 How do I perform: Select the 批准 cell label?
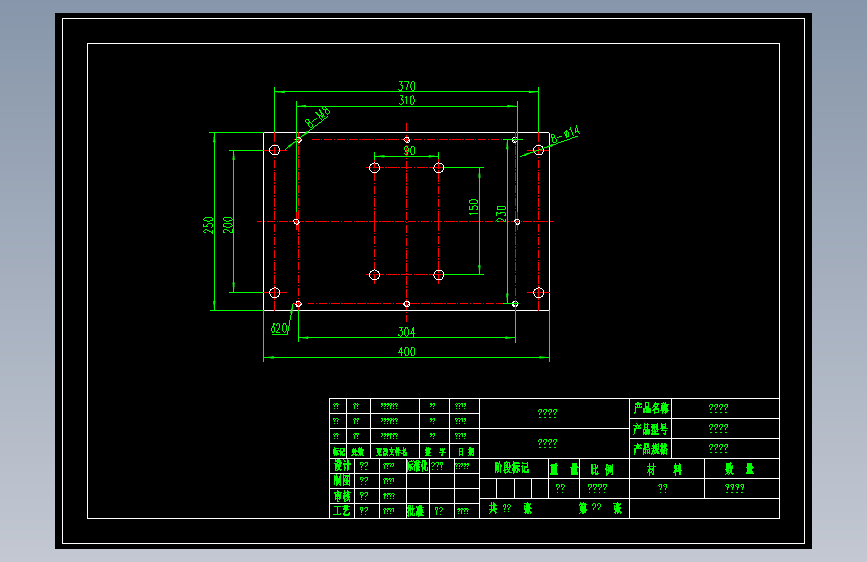(x=416, y=511)
